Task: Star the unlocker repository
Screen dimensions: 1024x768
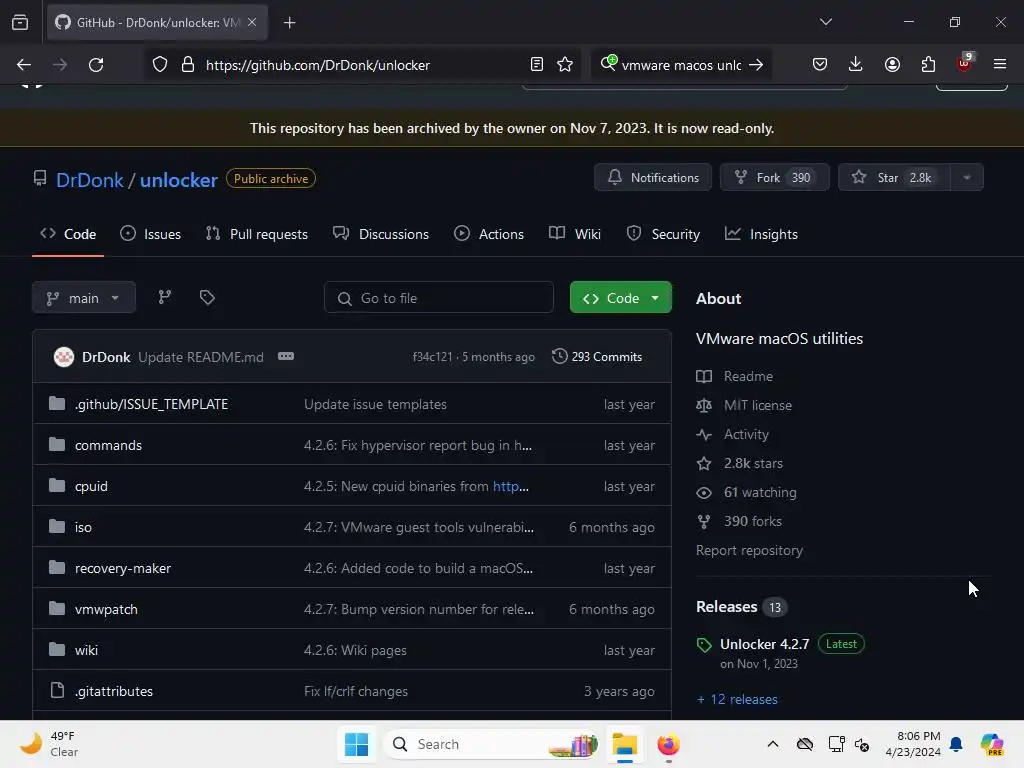Action: tap(894, 178)
